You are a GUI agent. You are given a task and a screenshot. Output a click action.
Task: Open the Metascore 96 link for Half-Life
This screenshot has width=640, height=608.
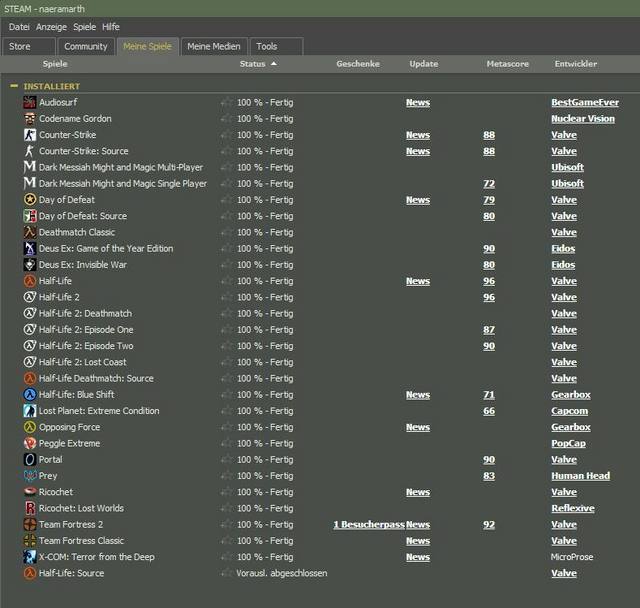[489, 281]
